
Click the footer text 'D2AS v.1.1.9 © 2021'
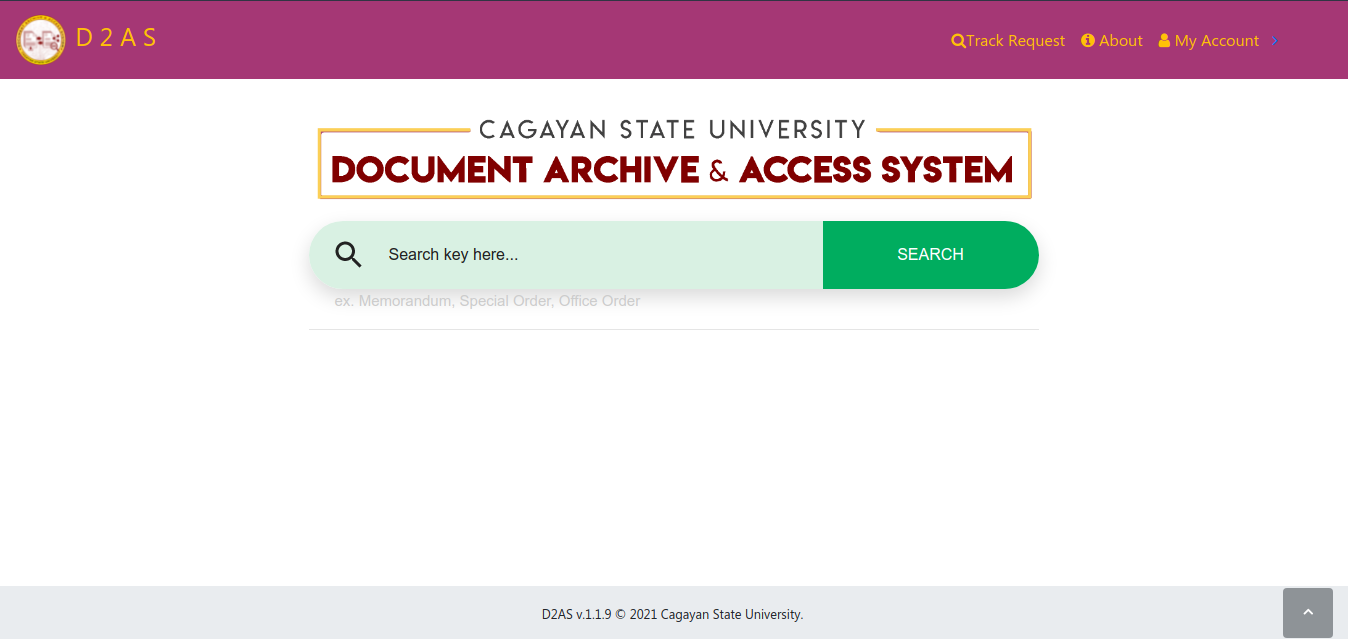599,615
